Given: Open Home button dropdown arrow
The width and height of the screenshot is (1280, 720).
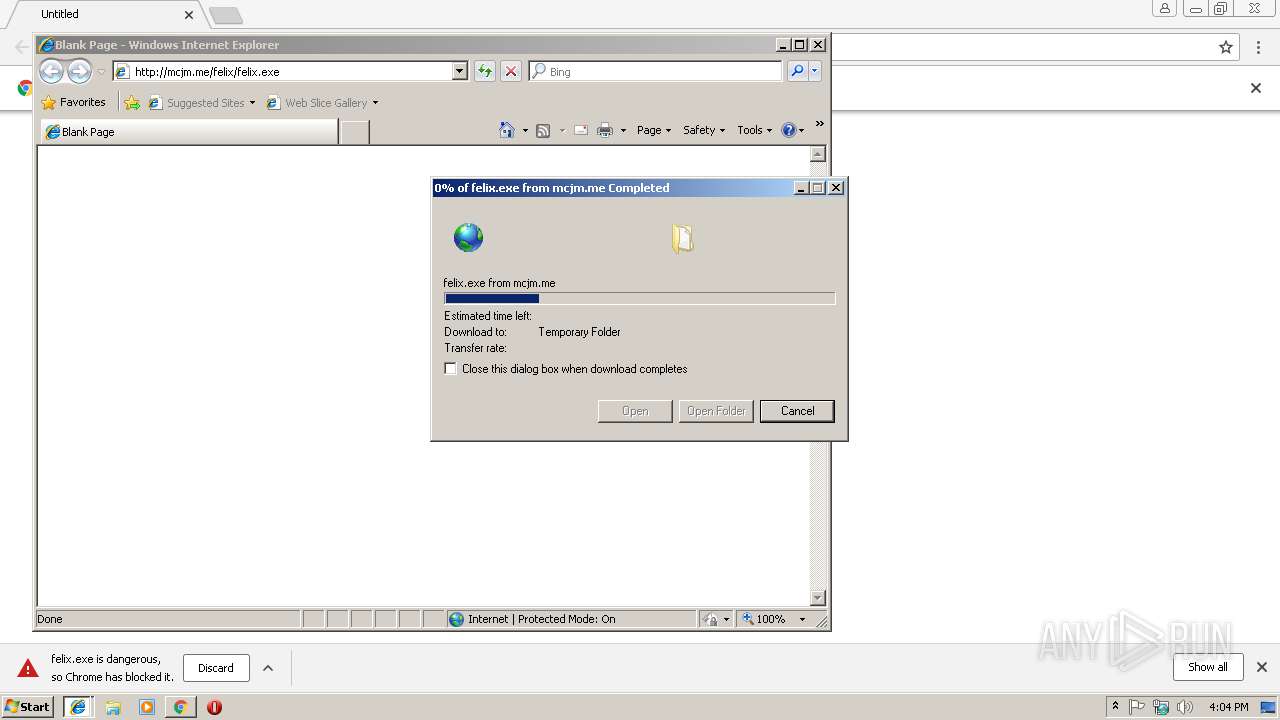Looking at the screenshot, I should pos(525,131).
